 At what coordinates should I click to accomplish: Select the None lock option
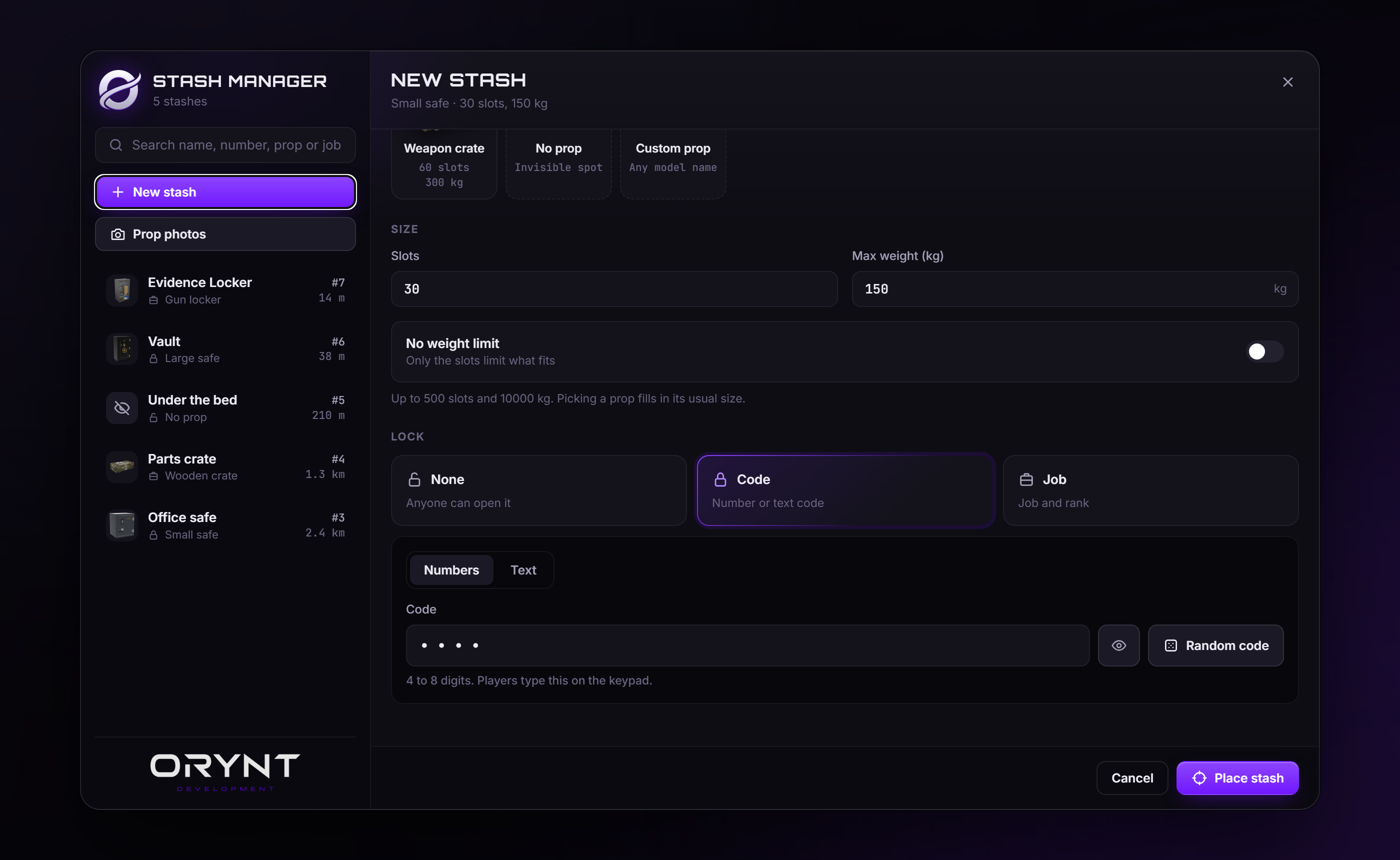pyautogui.click(x=538, y=490)
